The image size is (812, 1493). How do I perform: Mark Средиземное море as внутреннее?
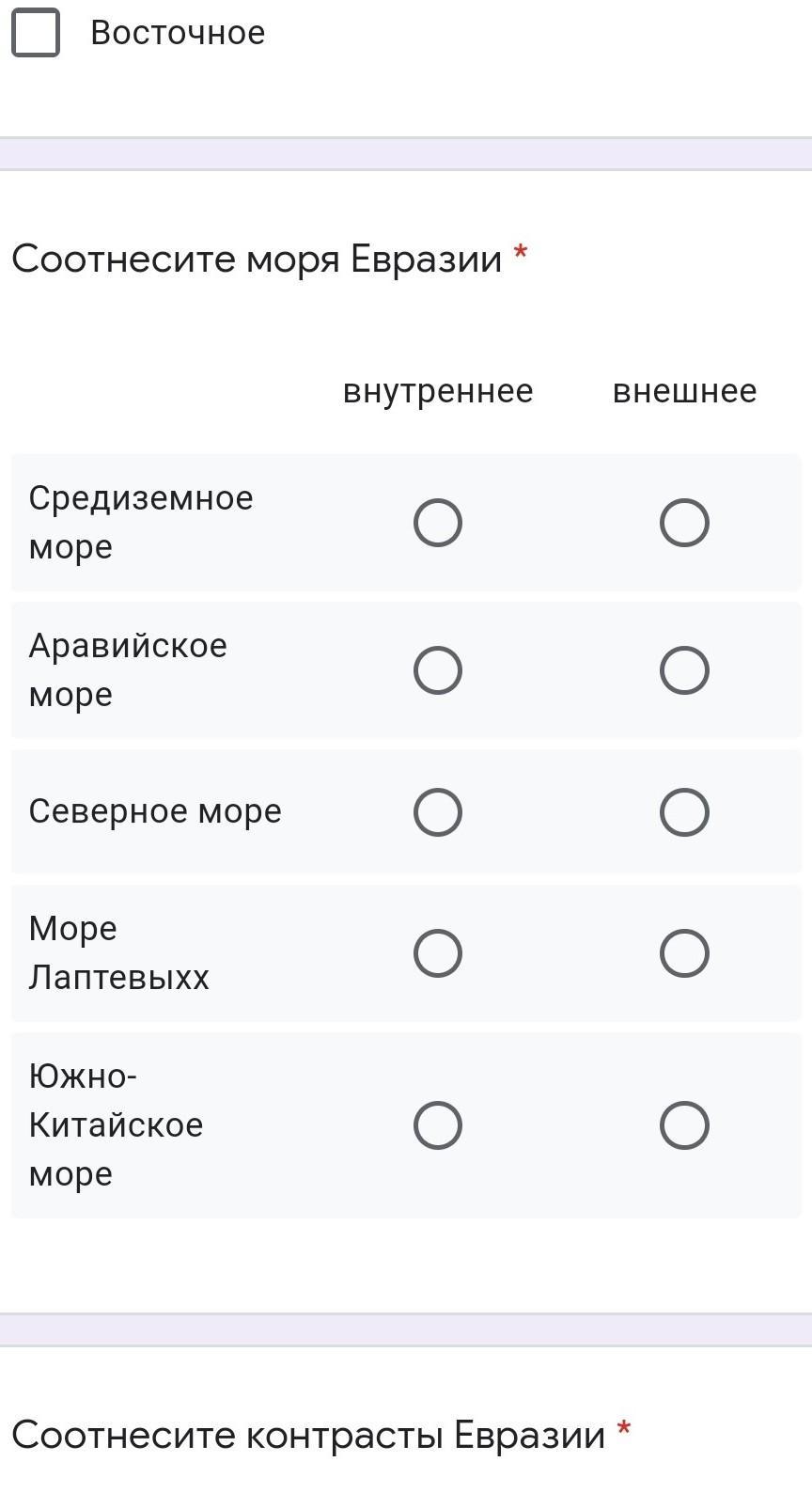click(438, 523)
